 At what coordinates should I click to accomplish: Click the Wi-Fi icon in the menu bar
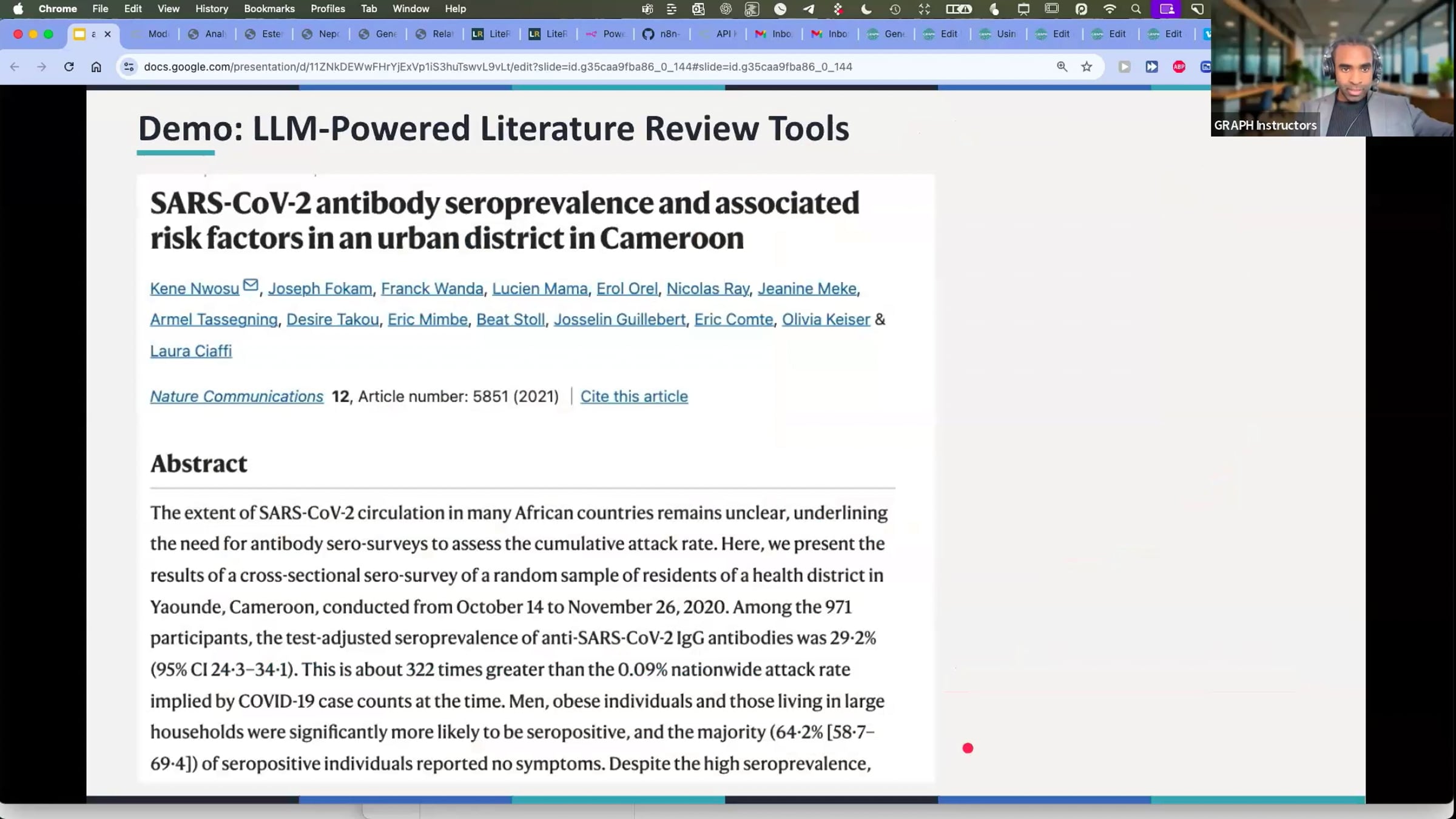pyautogui.click(x=1110, y=9)
